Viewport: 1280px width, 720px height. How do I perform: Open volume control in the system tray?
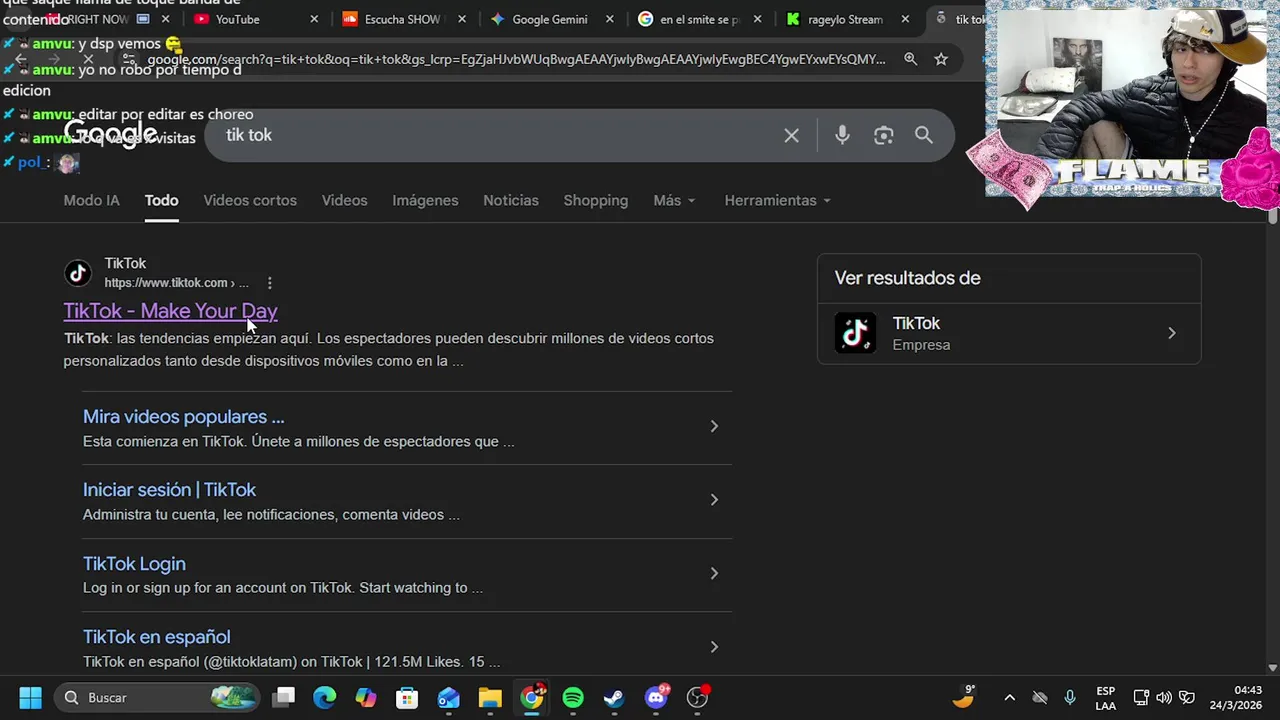pyautogui.click(x=1164, y=697)
